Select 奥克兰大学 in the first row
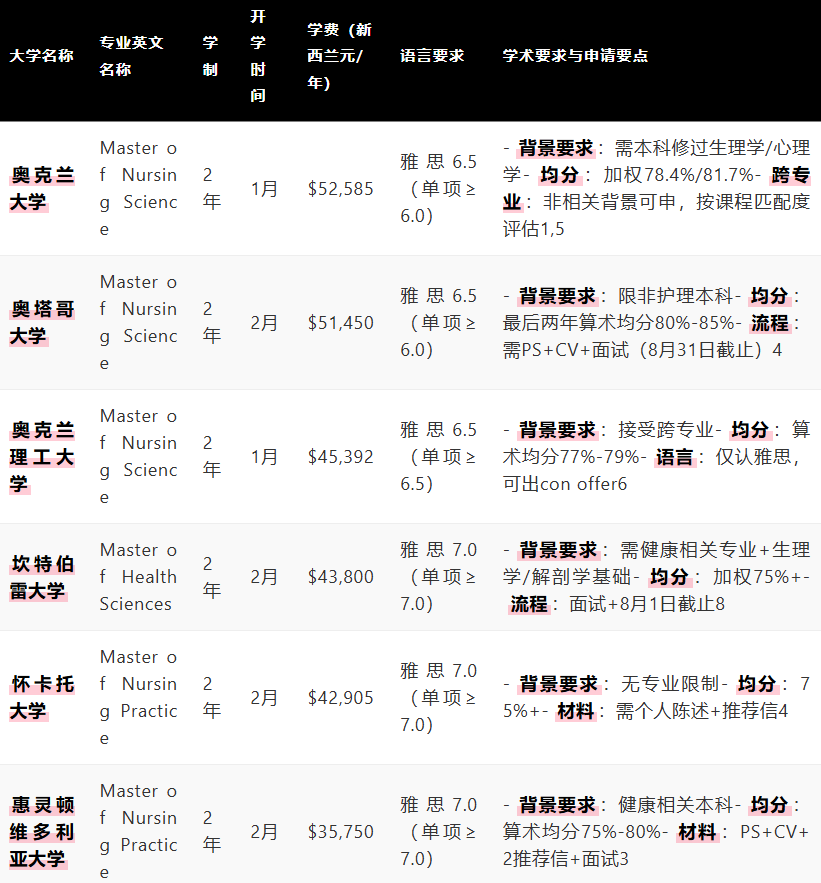Image resolution: width=821 pixels, height=883 pixels. 41,188
